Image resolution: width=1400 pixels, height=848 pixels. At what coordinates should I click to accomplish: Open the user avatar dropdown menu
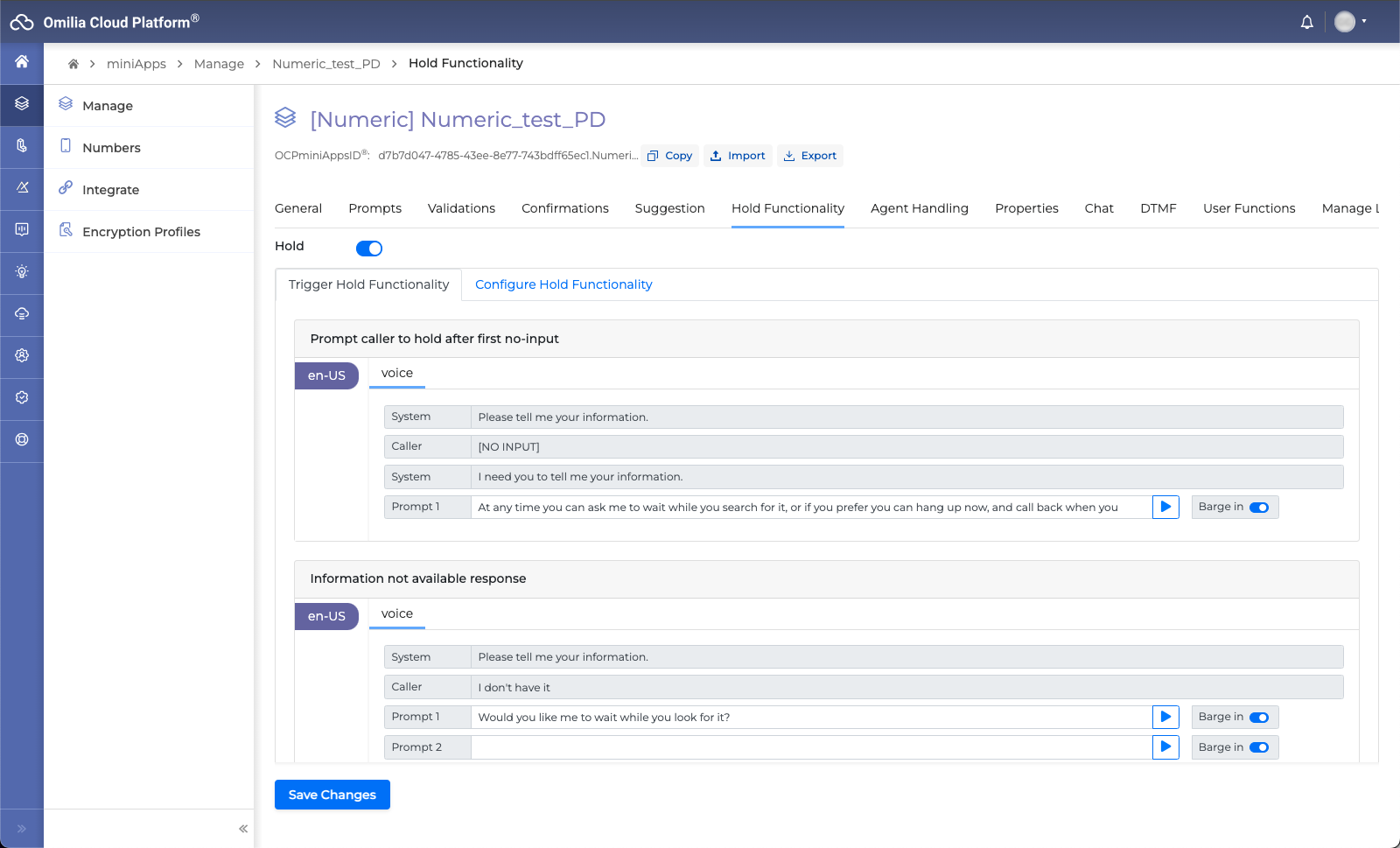point(1351,22)
